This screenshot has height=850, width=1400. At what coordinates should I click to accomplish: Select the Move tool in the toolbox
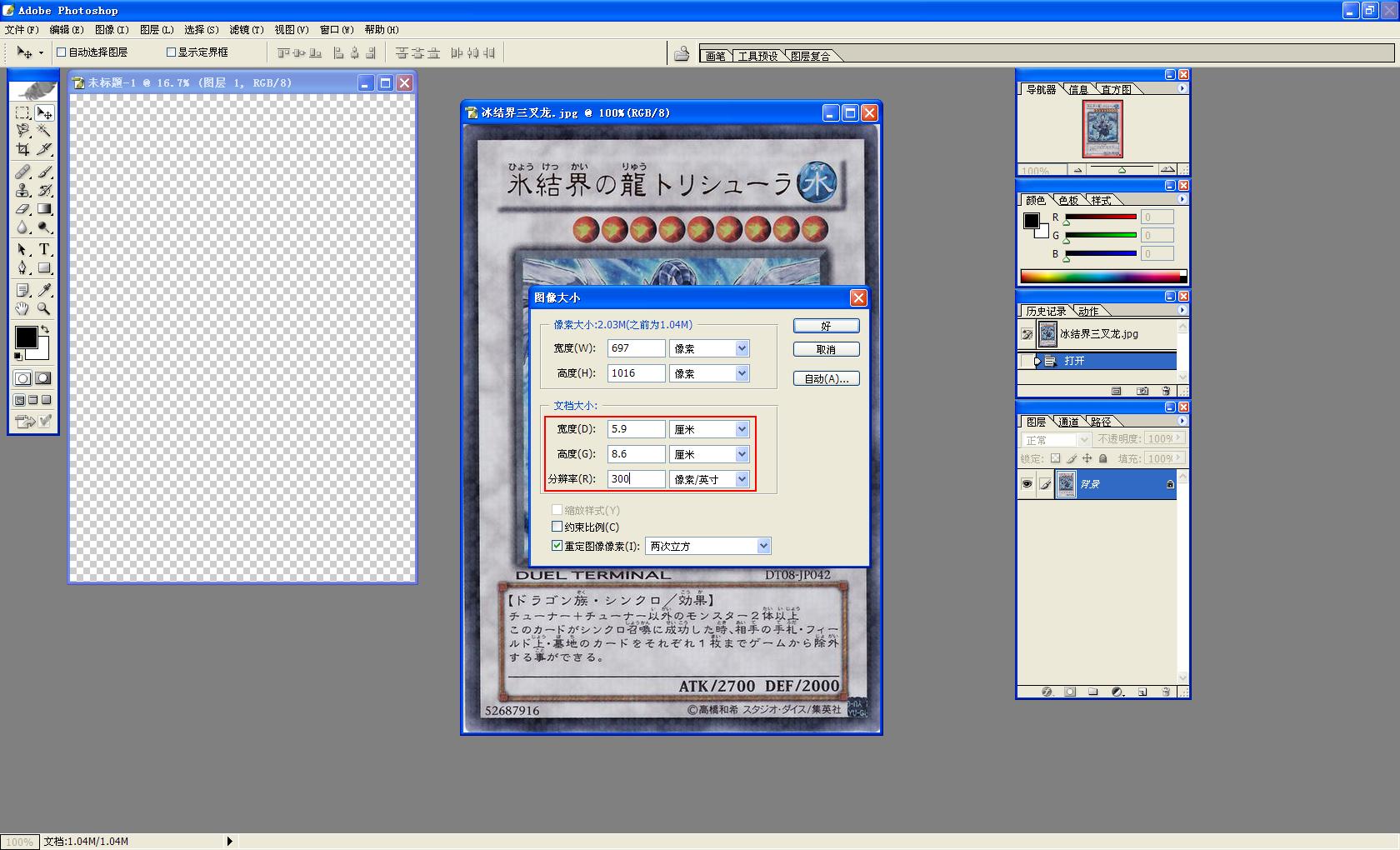click(x=44, y=112)
